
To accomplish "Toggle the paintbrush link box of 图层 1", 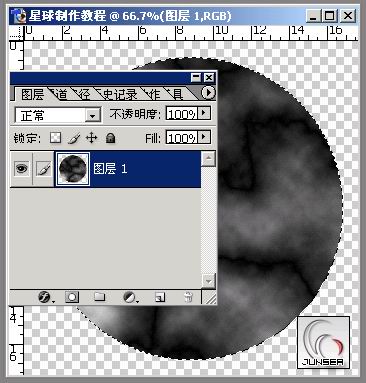I will click(44, 169).
